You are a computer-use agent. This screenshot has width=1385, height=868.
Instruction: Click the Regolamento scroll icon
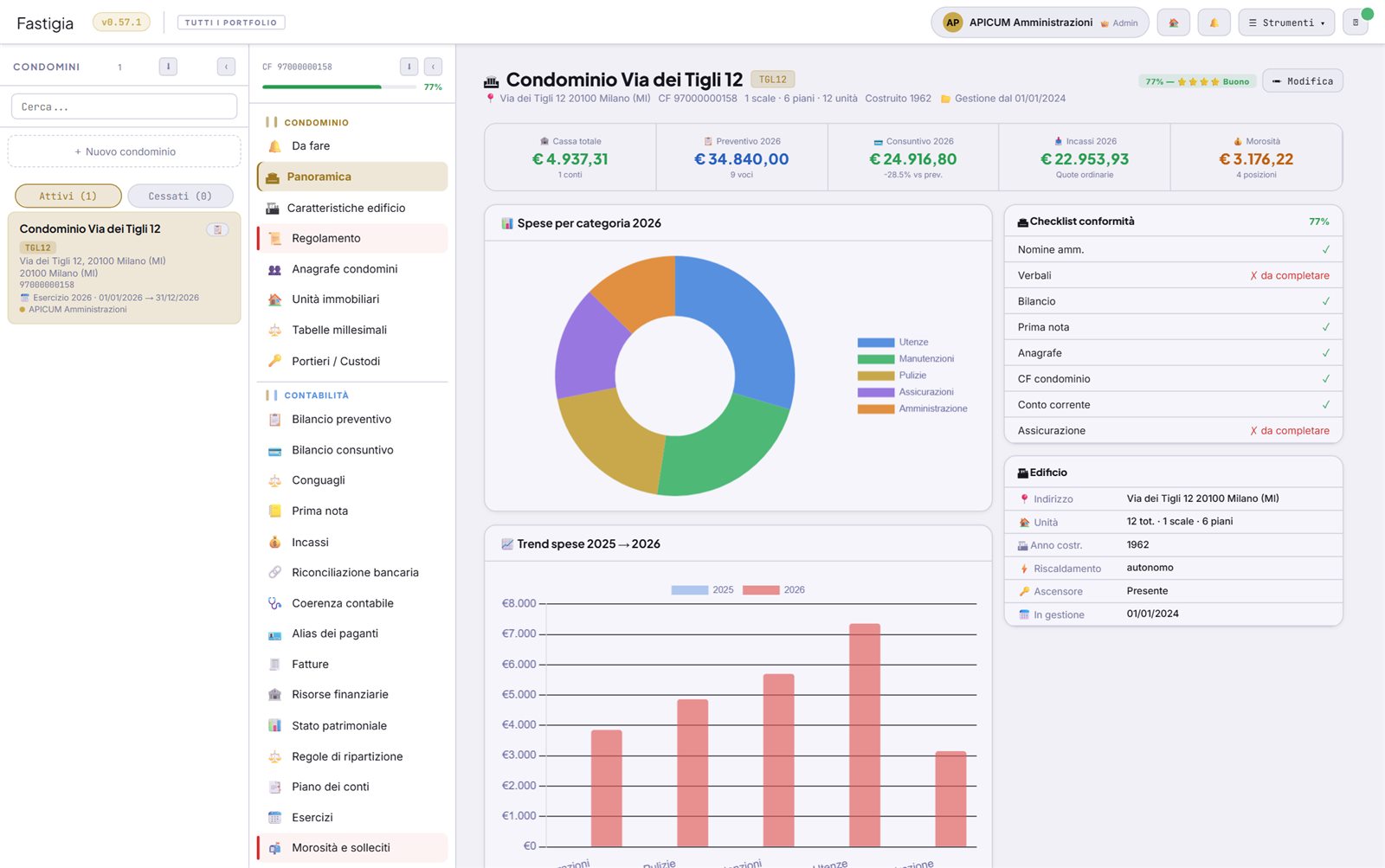(274, 239)
